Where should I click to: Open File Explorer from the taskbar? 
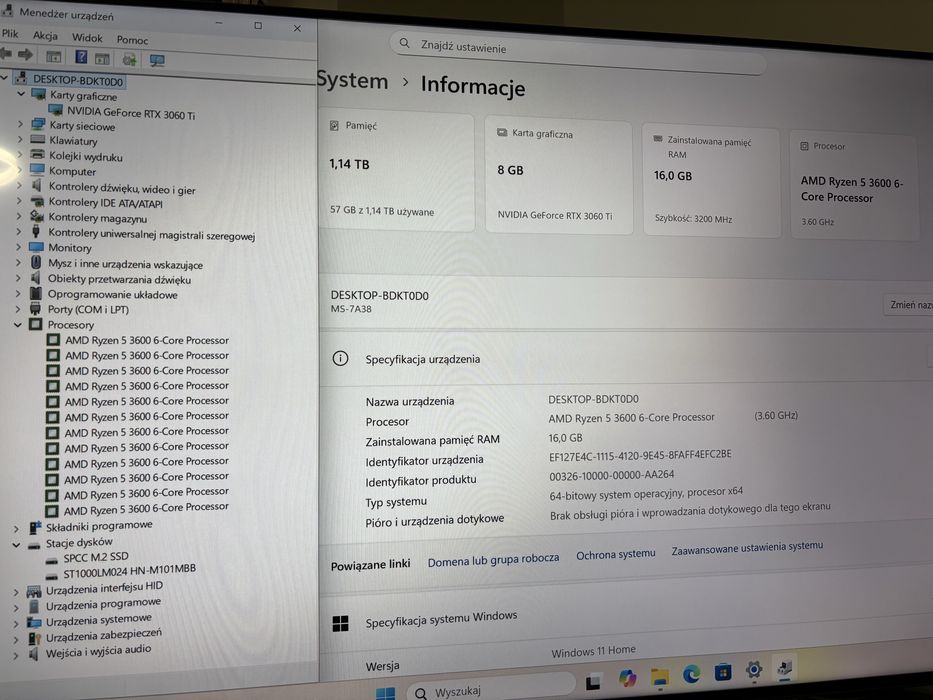pyautogui.click(x=660, y=676)
